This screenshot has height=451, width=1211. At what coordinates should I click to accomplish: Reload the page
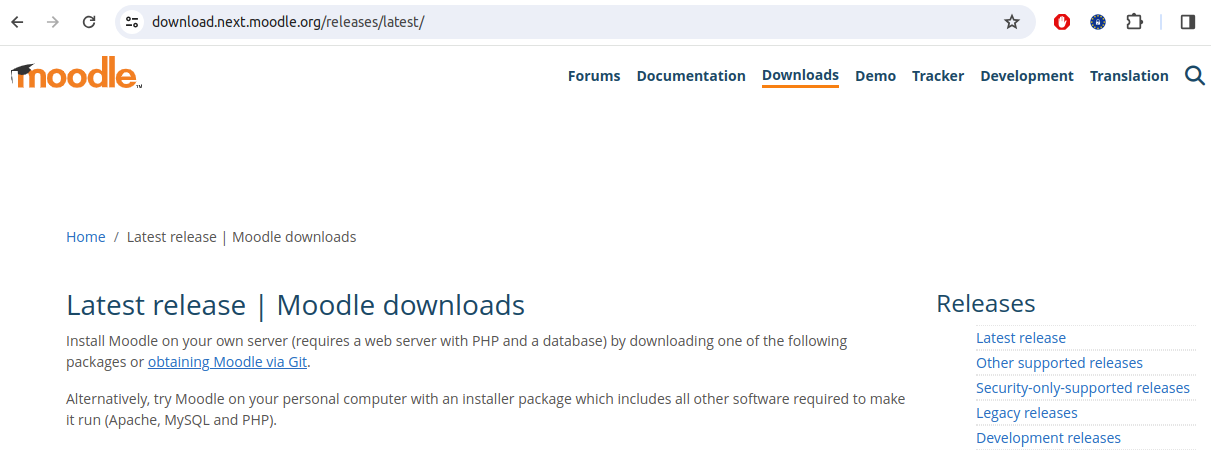pyautogui.click(x=89, y=22)
